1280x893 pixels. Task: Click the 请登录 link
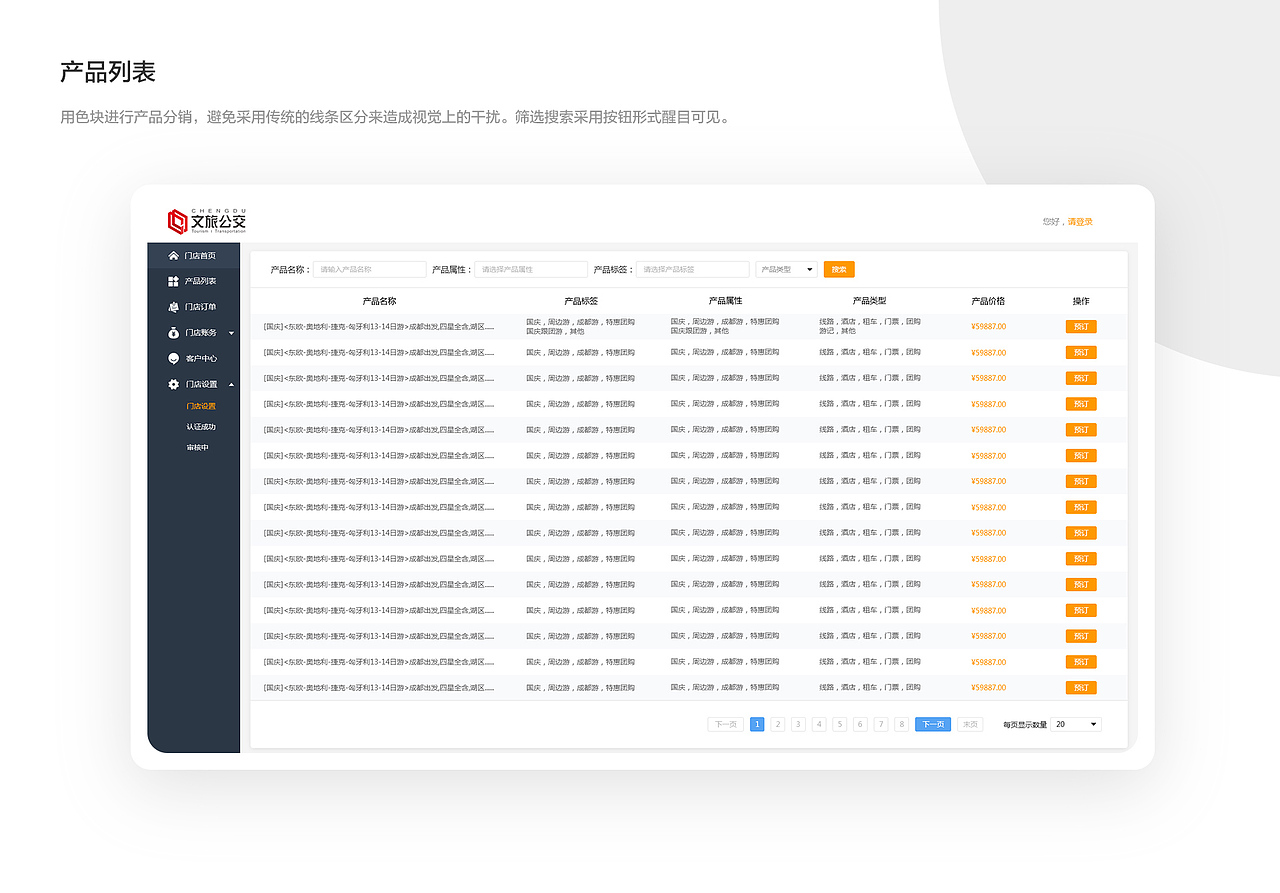1080,222
